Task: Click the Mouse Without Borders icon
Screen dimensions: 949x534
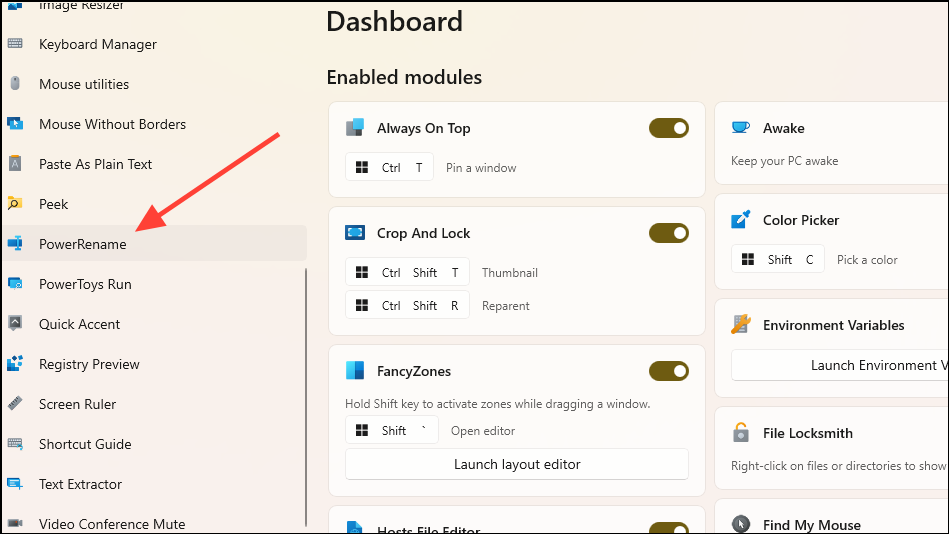Action: (15, 124)
